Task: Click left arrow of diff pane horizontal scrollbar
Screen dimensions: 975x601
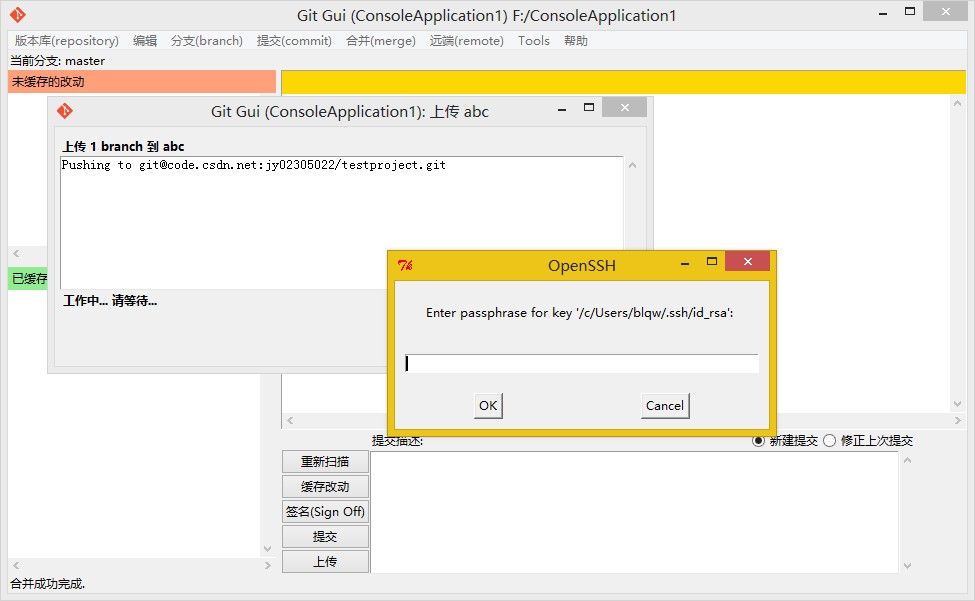Action: pos(290,421)
